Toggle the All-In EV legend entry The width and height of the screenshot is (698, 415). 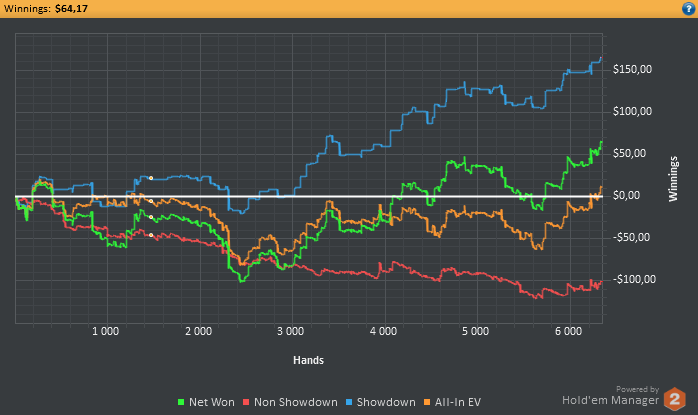pyautogui.click(x=452, y=402)
